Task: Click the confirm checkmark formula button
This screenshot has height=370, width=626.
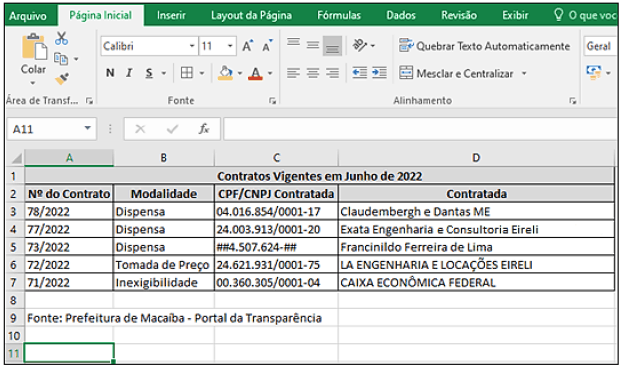Action: click(x=172, y=129)
